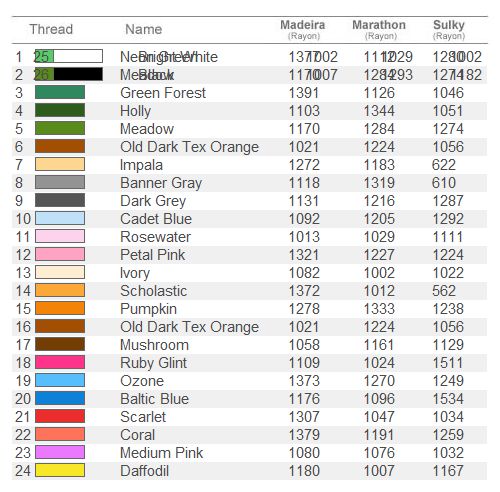Click the Madeira (Rayon) column header
Image resolution: width=500 pixels, height=492 pixels.
click(303, 30)
